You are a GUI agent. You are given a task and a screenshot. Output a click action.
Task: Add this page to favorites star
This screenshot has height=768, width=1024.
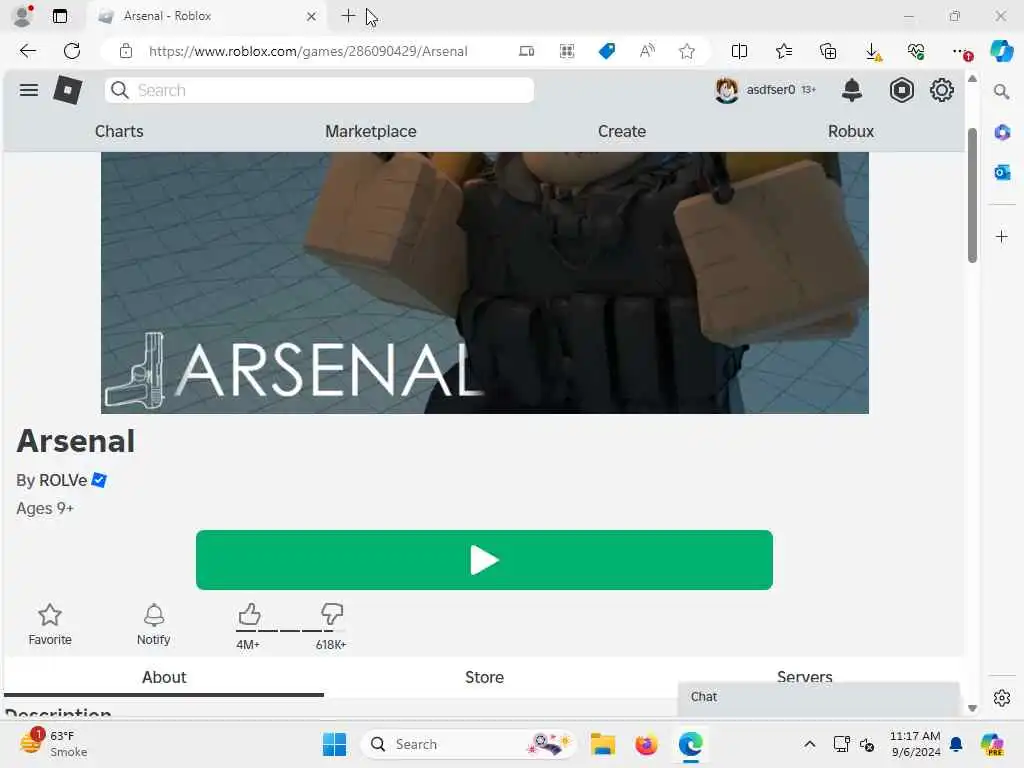[x=686, y=51]
